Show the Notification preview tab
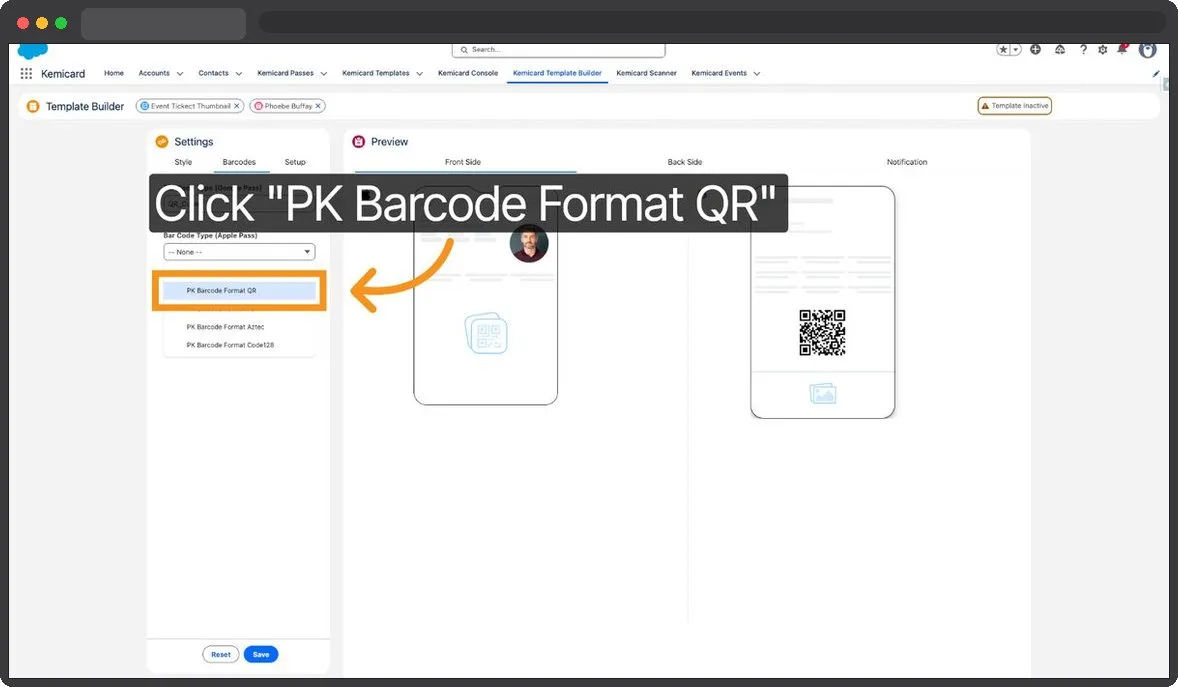This screenshot has height=687, width=1178. (907, 162)
